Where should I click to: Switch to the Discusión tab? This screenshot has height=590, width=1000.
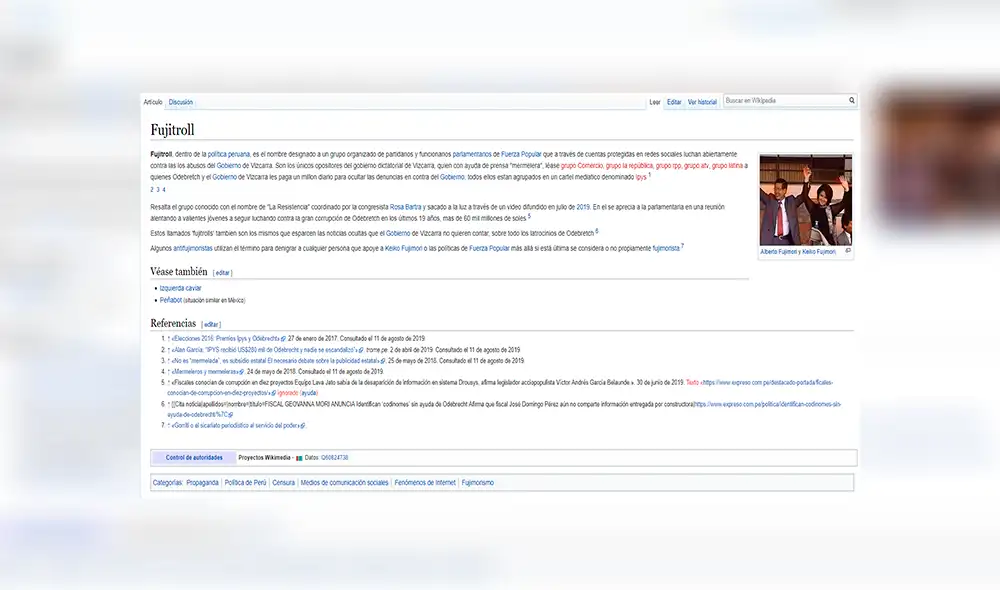(180, 101)
